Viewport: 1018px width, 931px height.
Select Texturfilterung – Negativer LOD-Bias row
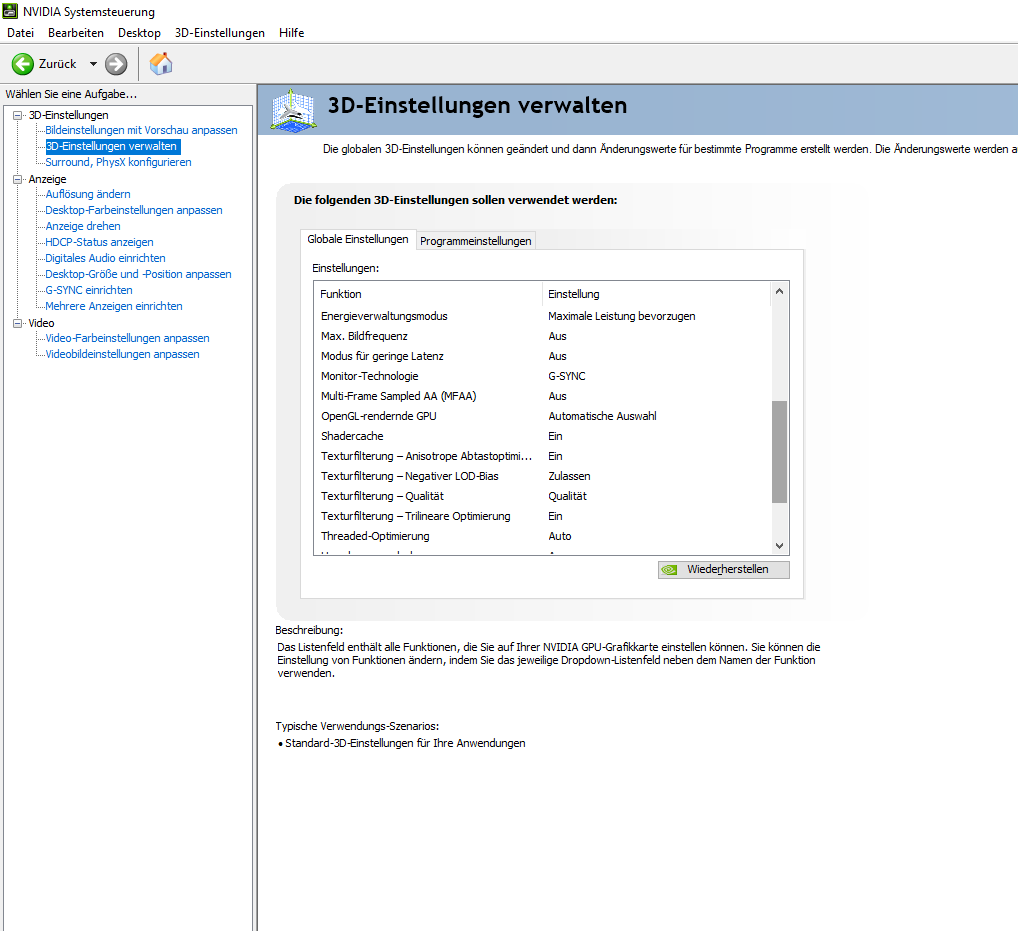[x=542, y=476]
